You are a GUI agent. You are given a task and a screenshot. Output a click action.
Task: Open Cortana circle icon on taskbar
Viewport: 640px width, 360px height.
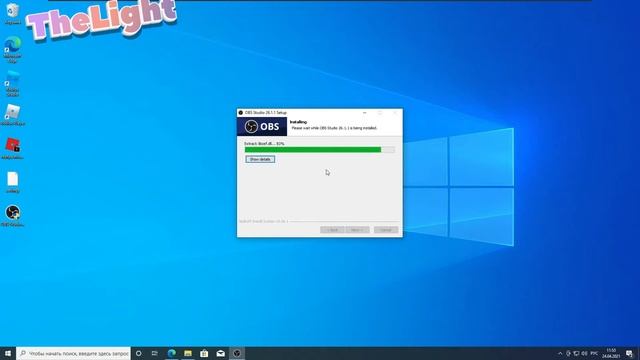point(139,353)
